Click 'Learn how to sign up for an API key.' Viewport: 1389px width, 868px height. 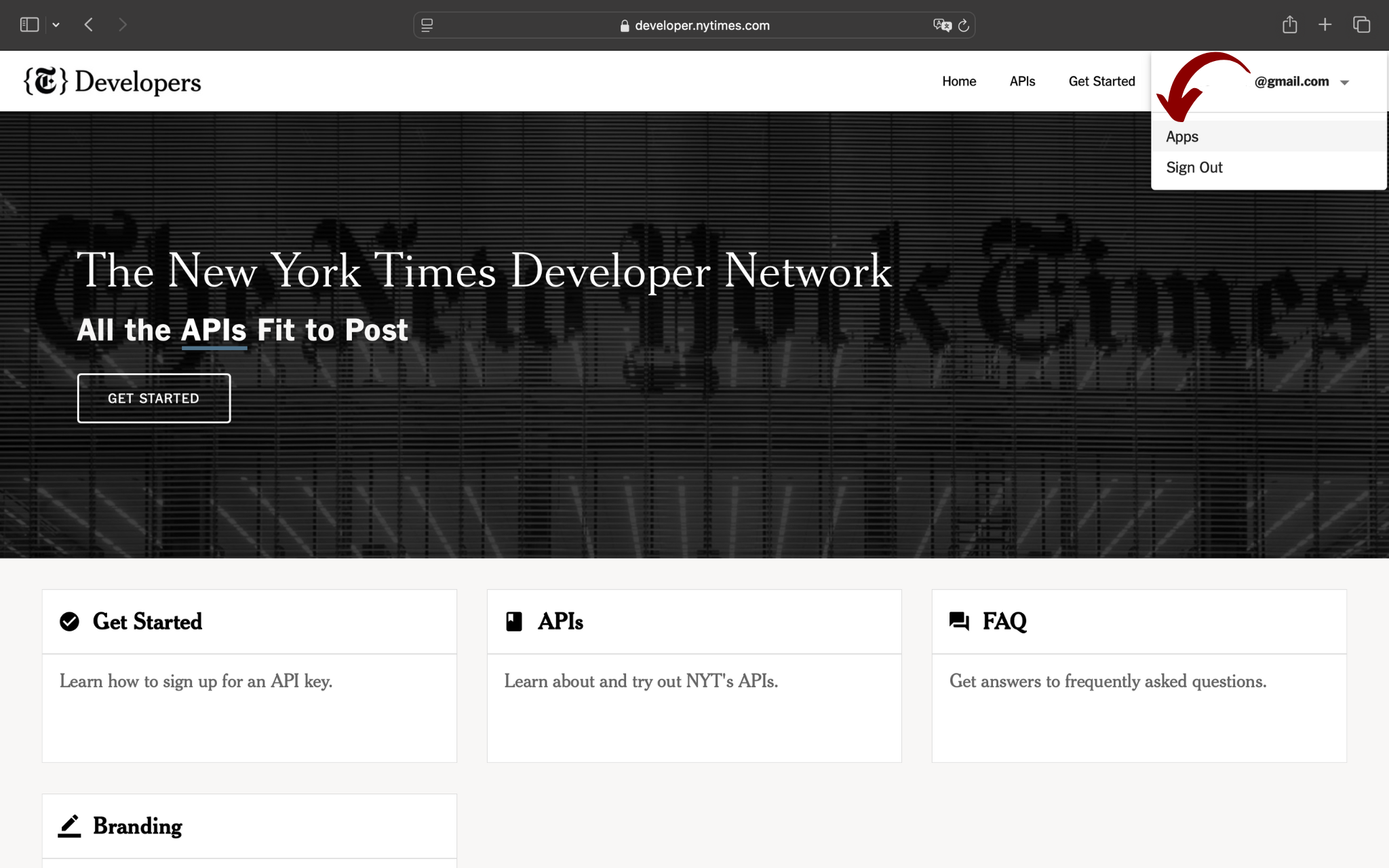196,682
